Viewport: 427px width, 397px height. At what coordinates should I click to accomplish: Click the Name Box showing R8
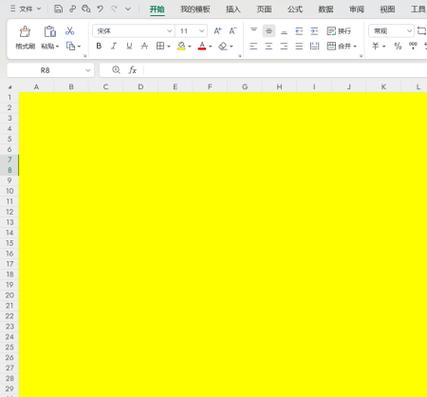(x=45, y=70)
